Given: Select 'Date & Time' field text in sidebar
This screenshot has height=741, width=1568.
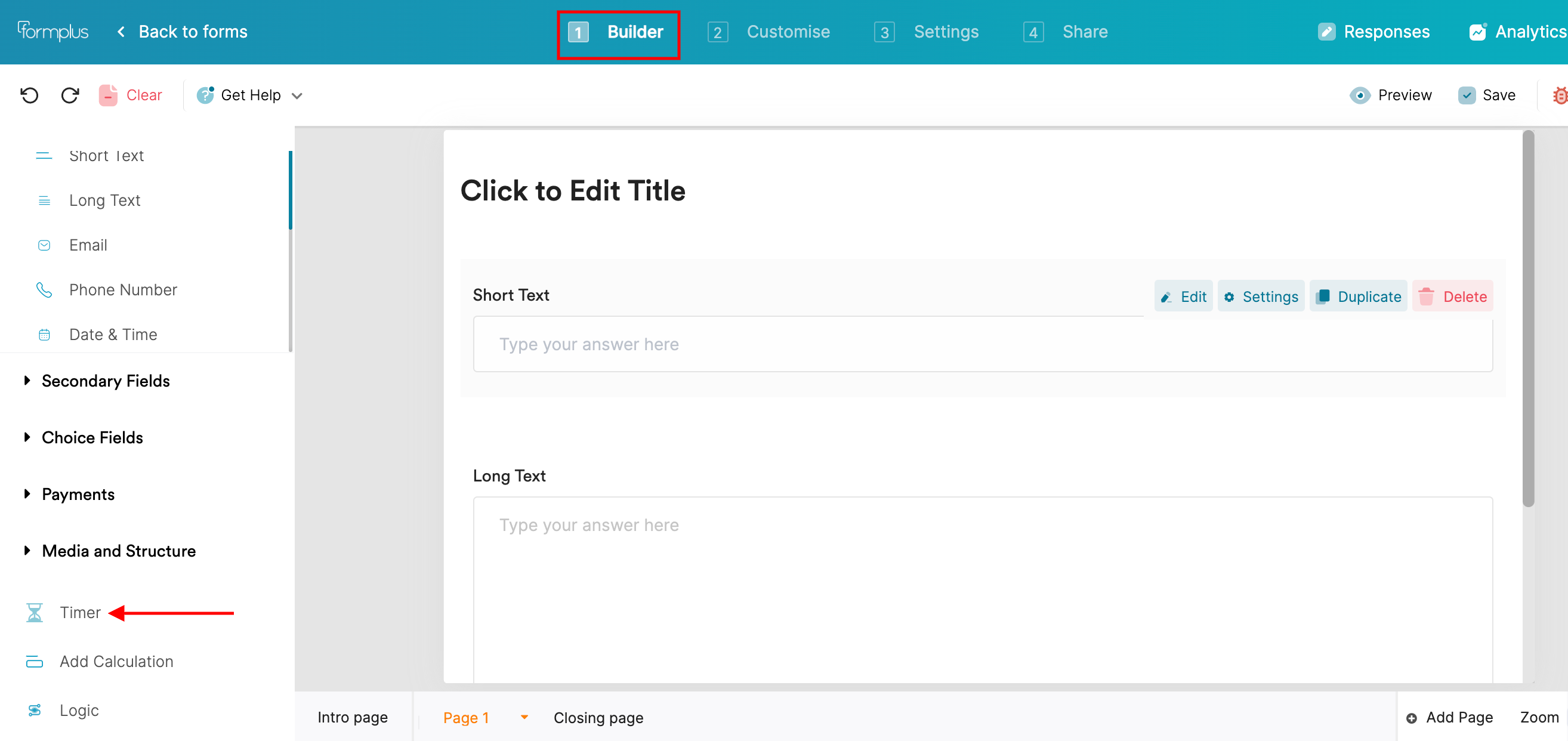Looking at the screenshot, I should point(113,335).
